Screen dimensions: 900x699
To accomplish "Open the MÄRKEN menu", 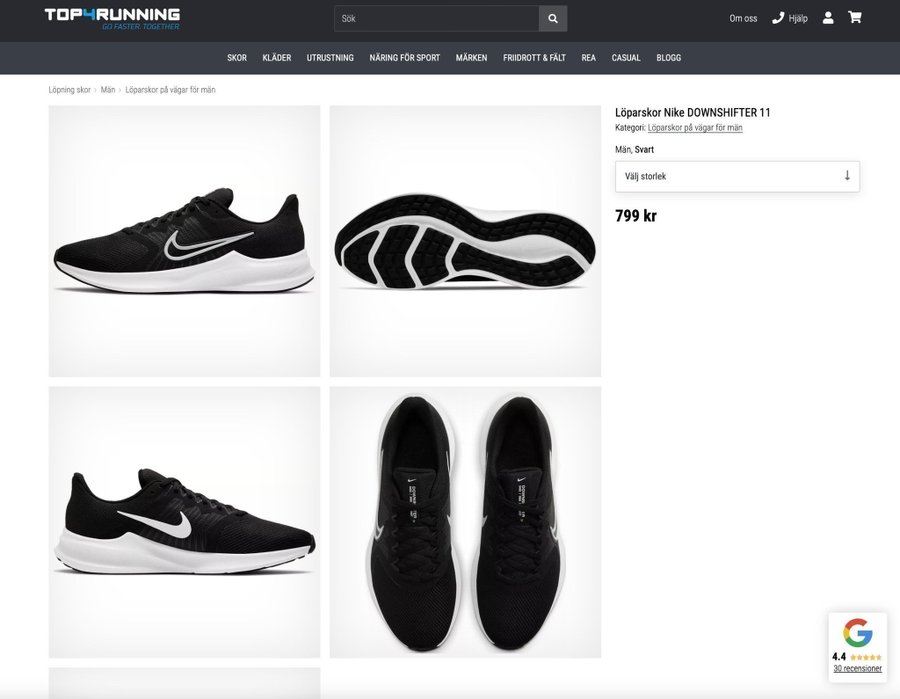I will click(471, 58).
